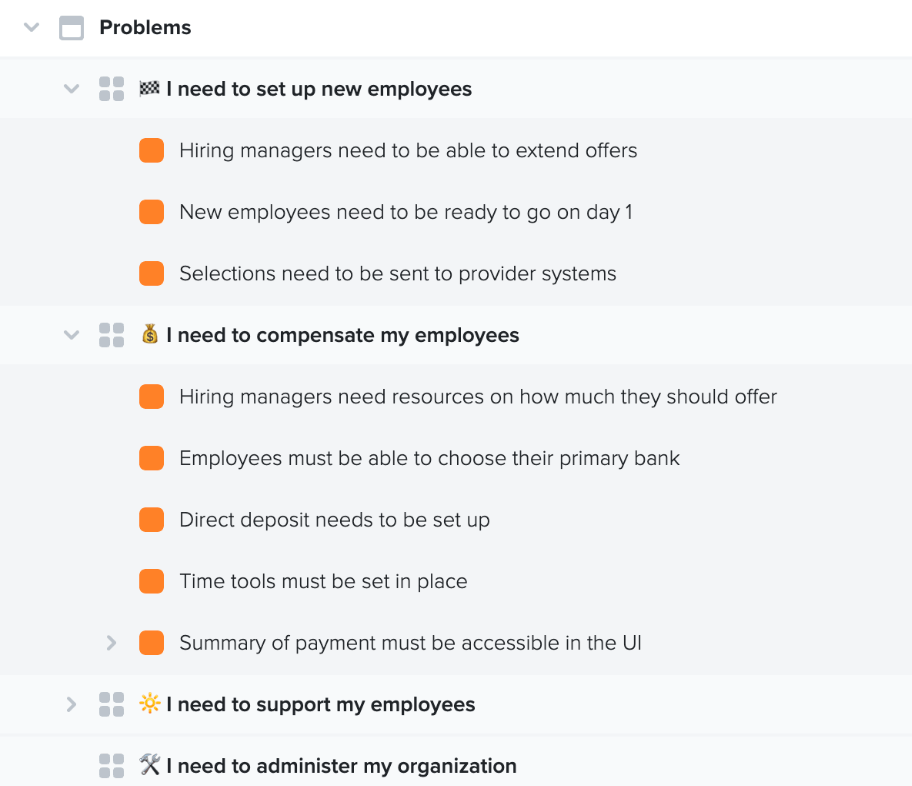Click orange swatch for Direct deposit item
912x786 pixels.
pyautogui.click(x=151, y=520)
